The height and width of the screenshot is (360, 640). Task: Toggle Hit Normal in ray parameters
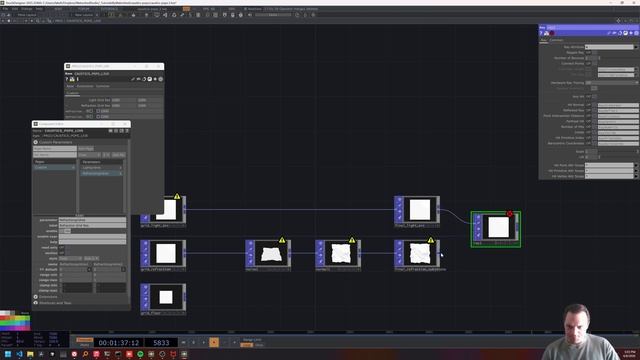point(591,105)
